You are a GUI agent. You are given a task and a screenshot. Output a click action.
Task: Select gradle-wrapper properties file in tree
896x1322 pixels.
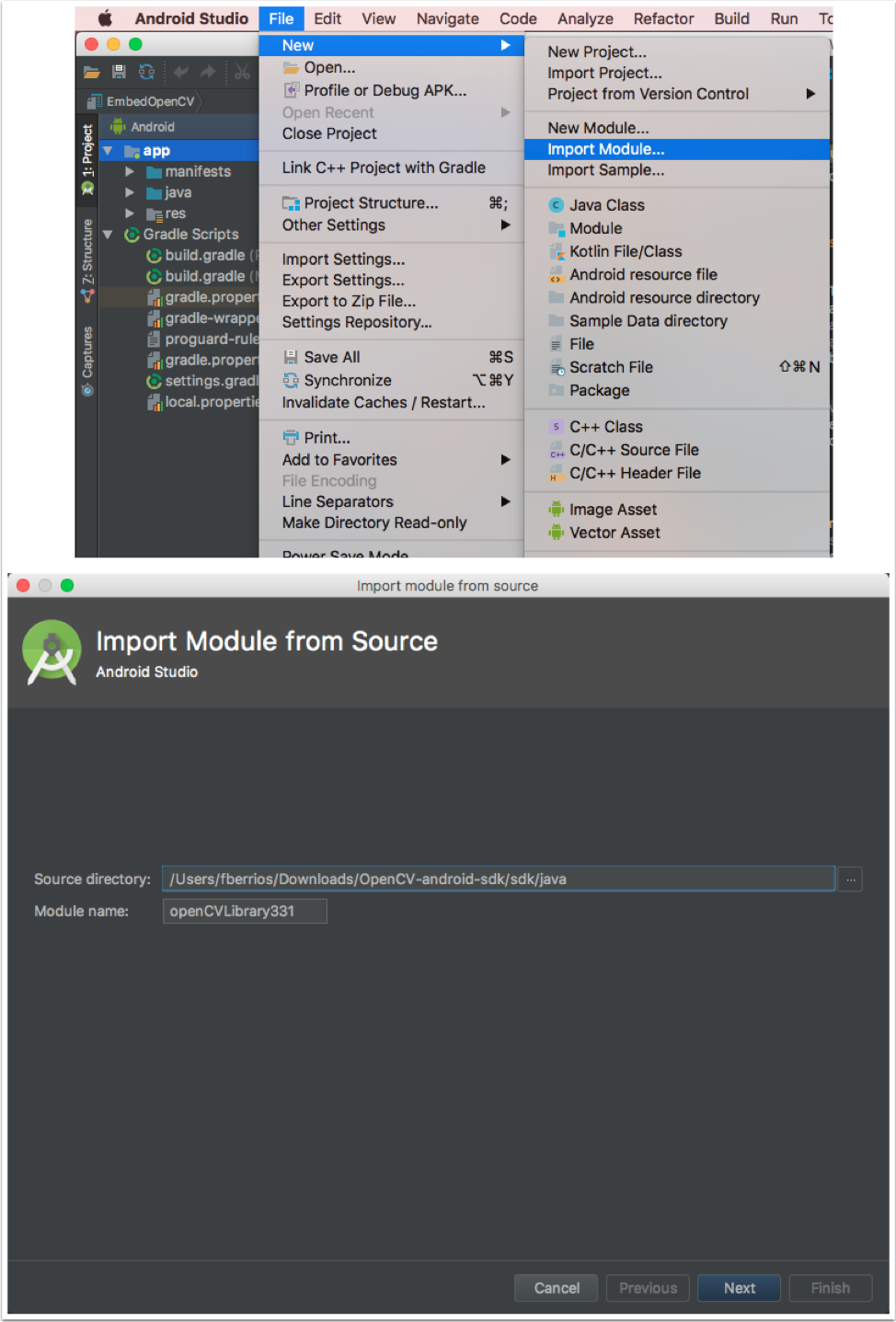202,318
